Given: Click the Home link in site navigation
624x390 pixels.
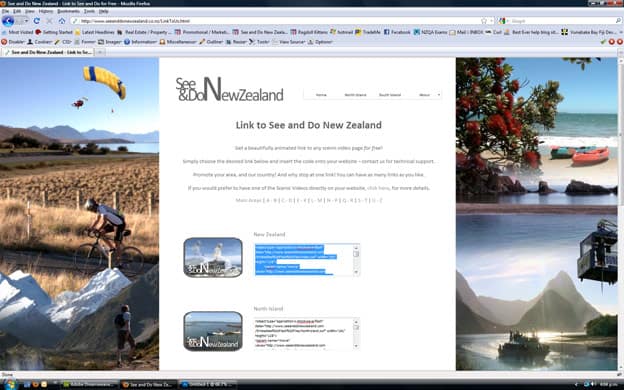Looking at the screenshot, I should [x=321, y=95].
